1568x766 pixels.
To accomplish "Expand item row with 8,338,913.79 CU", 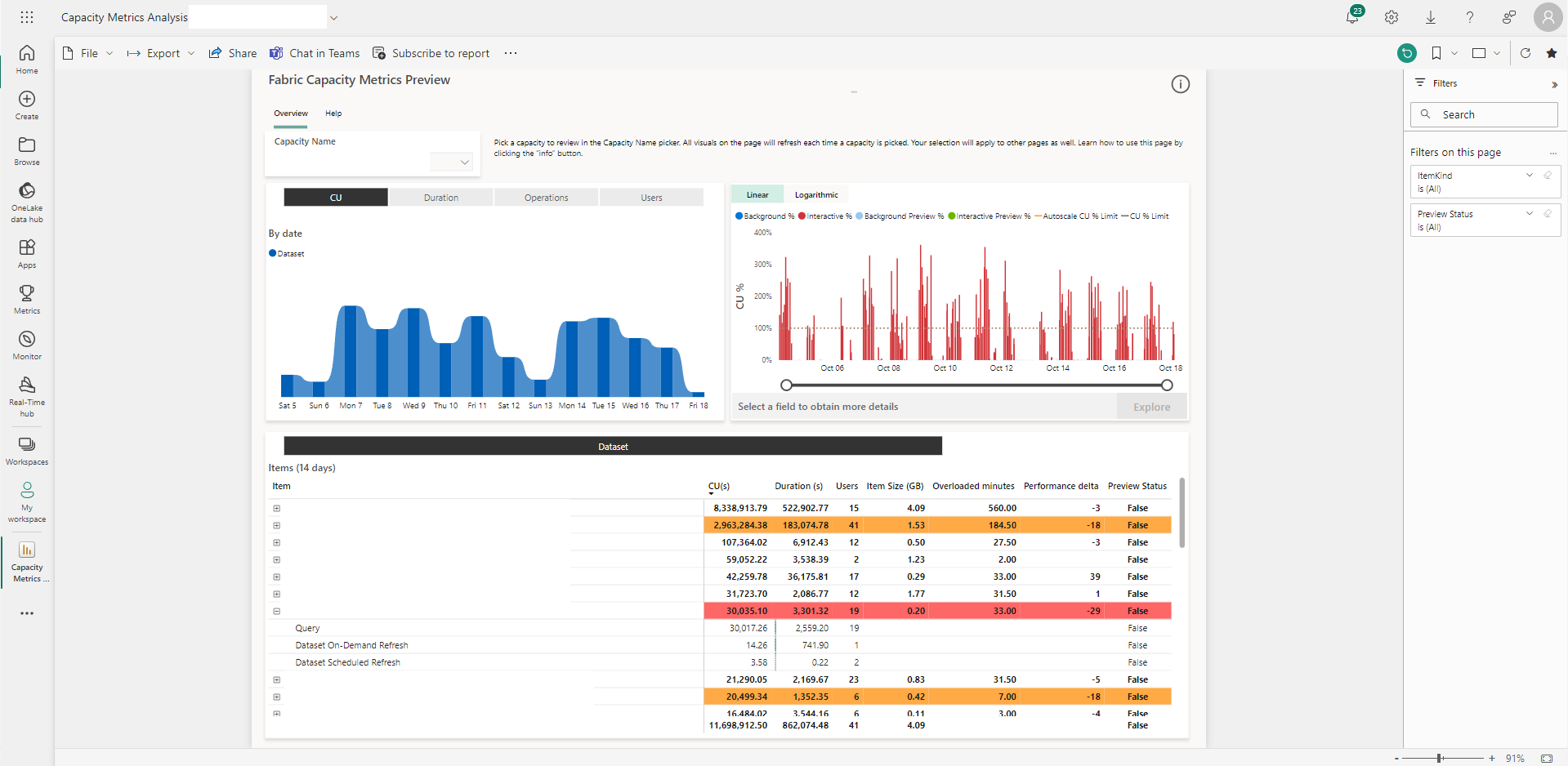I will coord(277,508).
